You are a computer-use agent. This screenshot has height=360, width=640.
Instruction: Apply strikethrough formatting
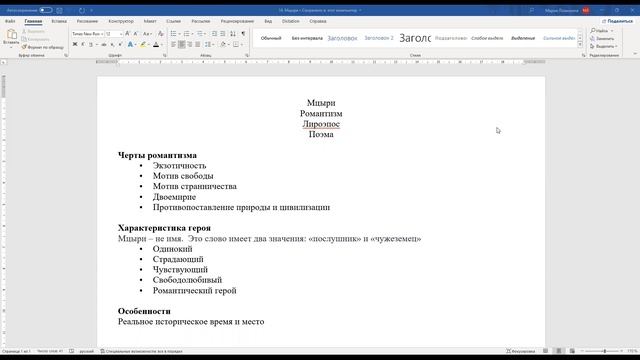click(x=104, y=44)
